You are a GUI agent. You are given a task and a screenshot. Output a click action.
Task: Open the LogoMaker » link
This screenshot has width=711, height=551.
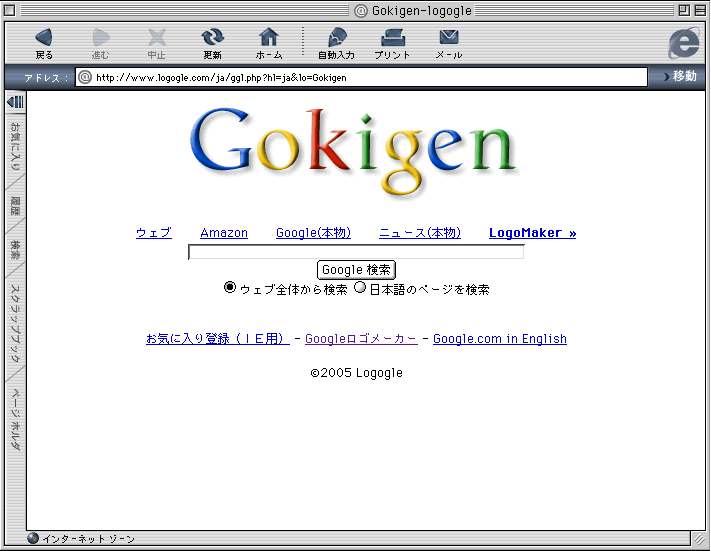532,233
